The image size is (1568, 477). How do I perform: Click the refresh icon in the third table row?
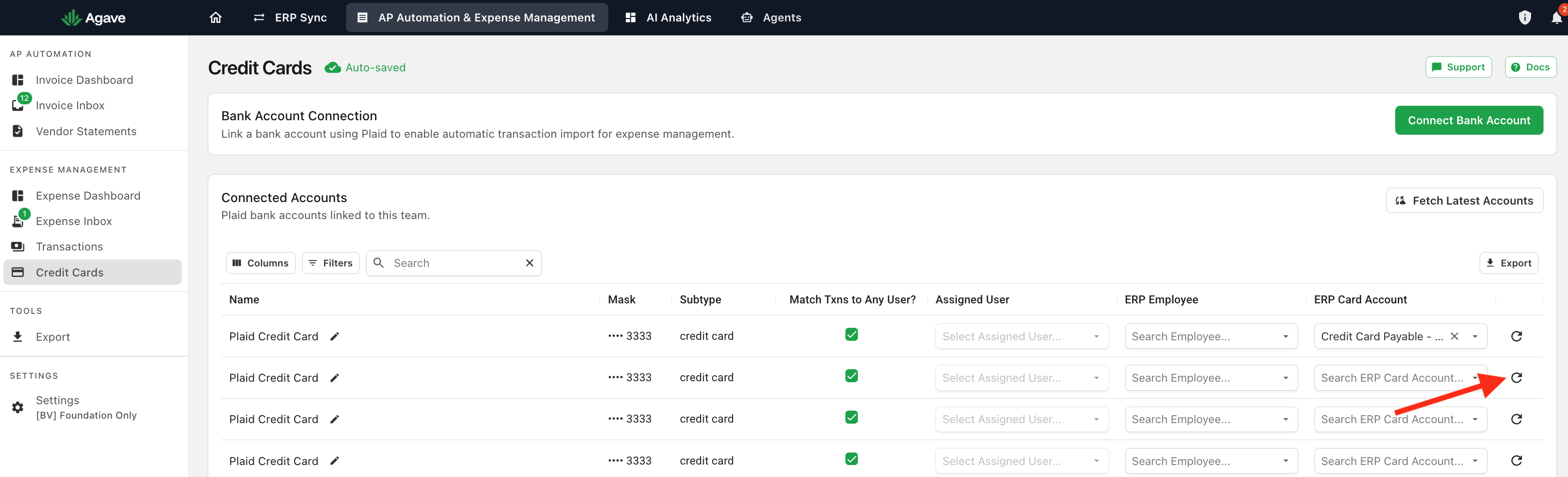click(x=1516, y=419)
